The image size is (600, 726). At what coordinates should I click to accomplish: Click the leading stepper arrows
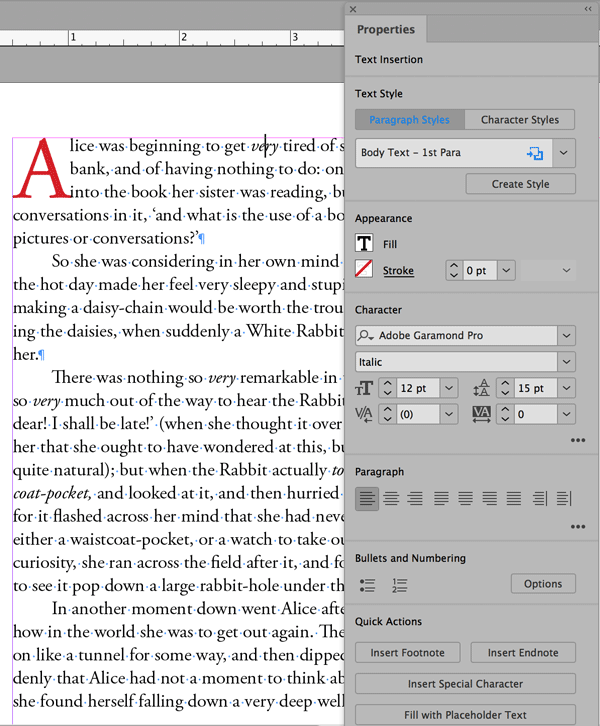[505, 388]
